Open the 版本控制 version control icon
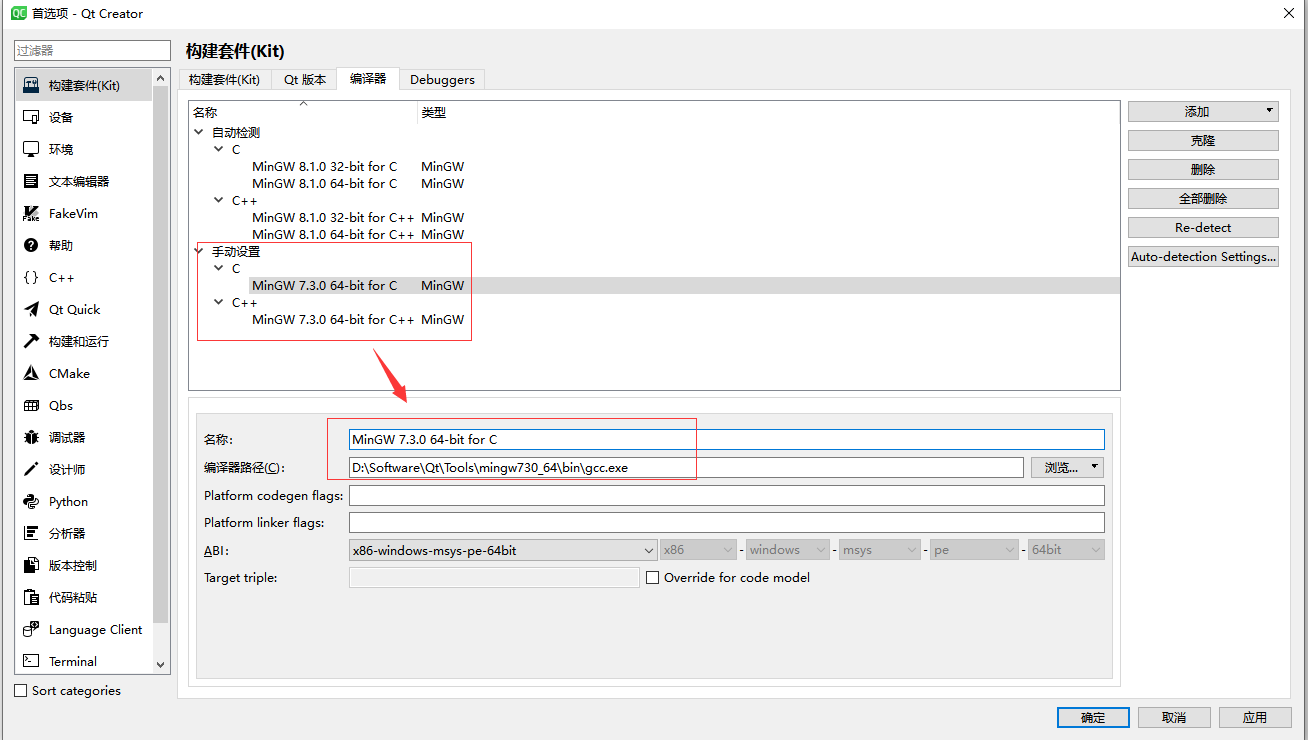 click(31, 565)
